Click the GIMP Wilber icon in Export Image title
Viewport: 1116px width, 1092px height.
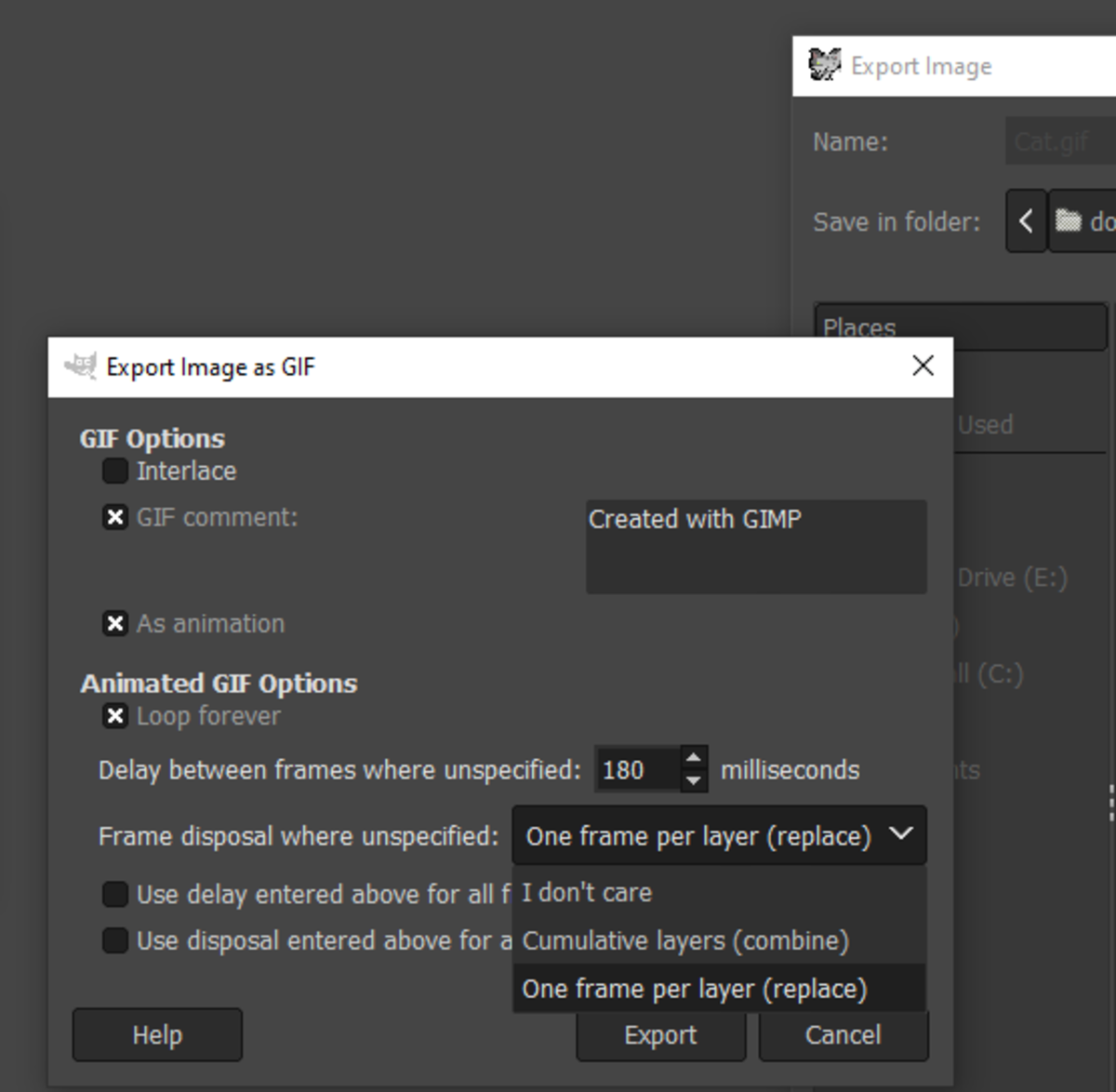[824, 66]
